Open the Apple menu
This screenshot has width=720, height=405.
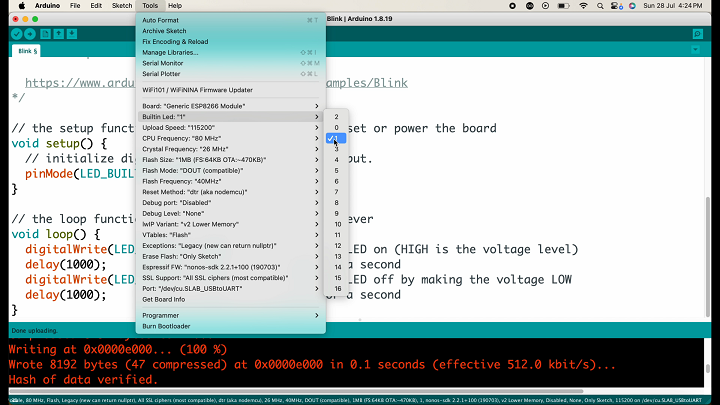click(x=22, y=6)
